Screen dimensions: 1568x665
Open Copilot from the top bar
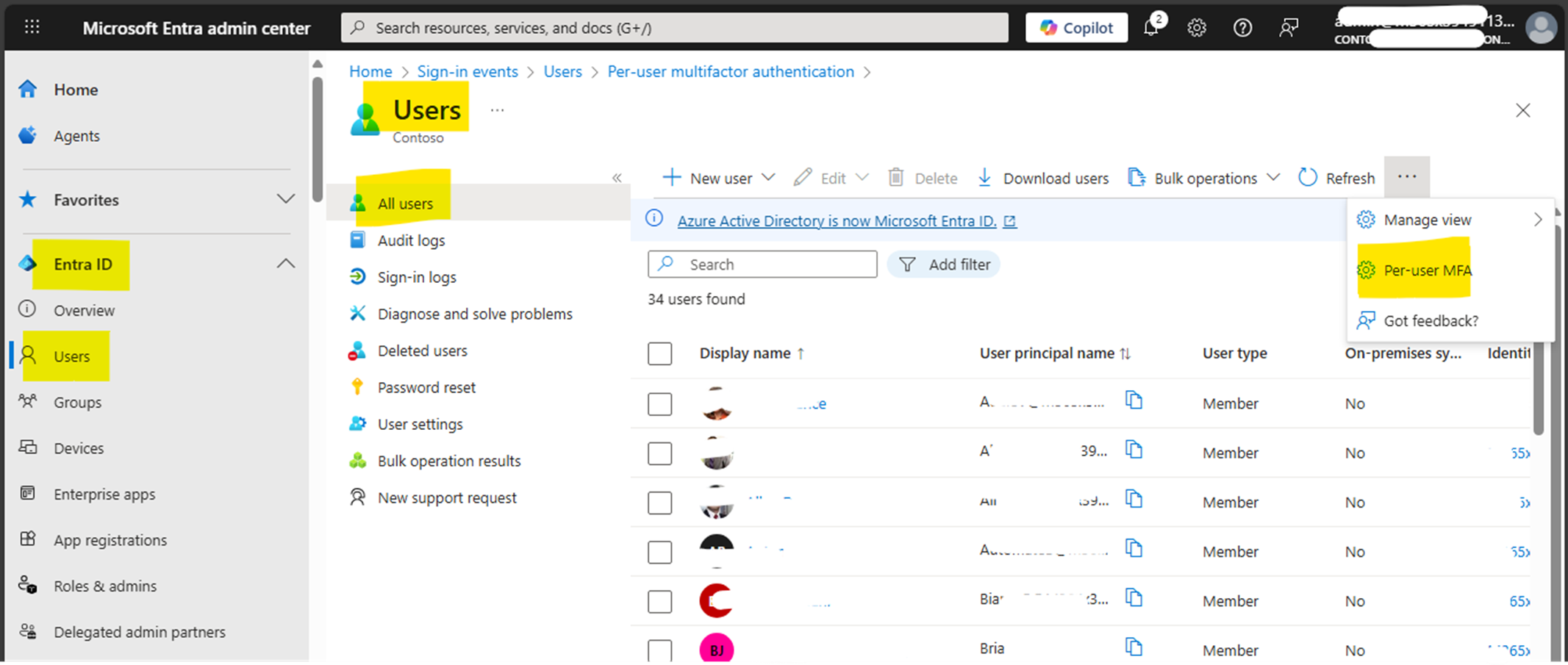[x=1076, y=27]
